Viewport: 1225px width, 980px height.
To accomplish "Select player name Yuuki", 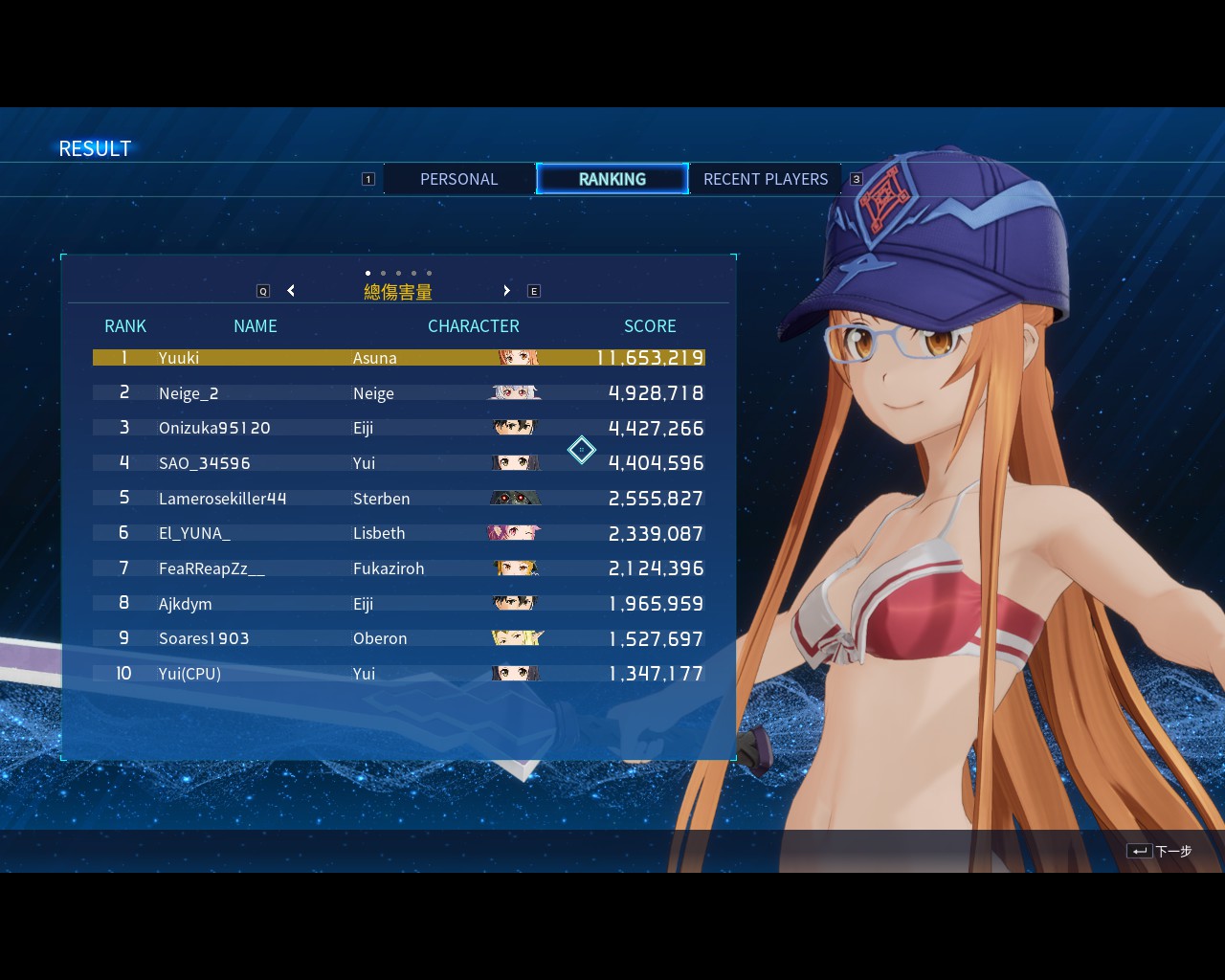I will (179, 358).
